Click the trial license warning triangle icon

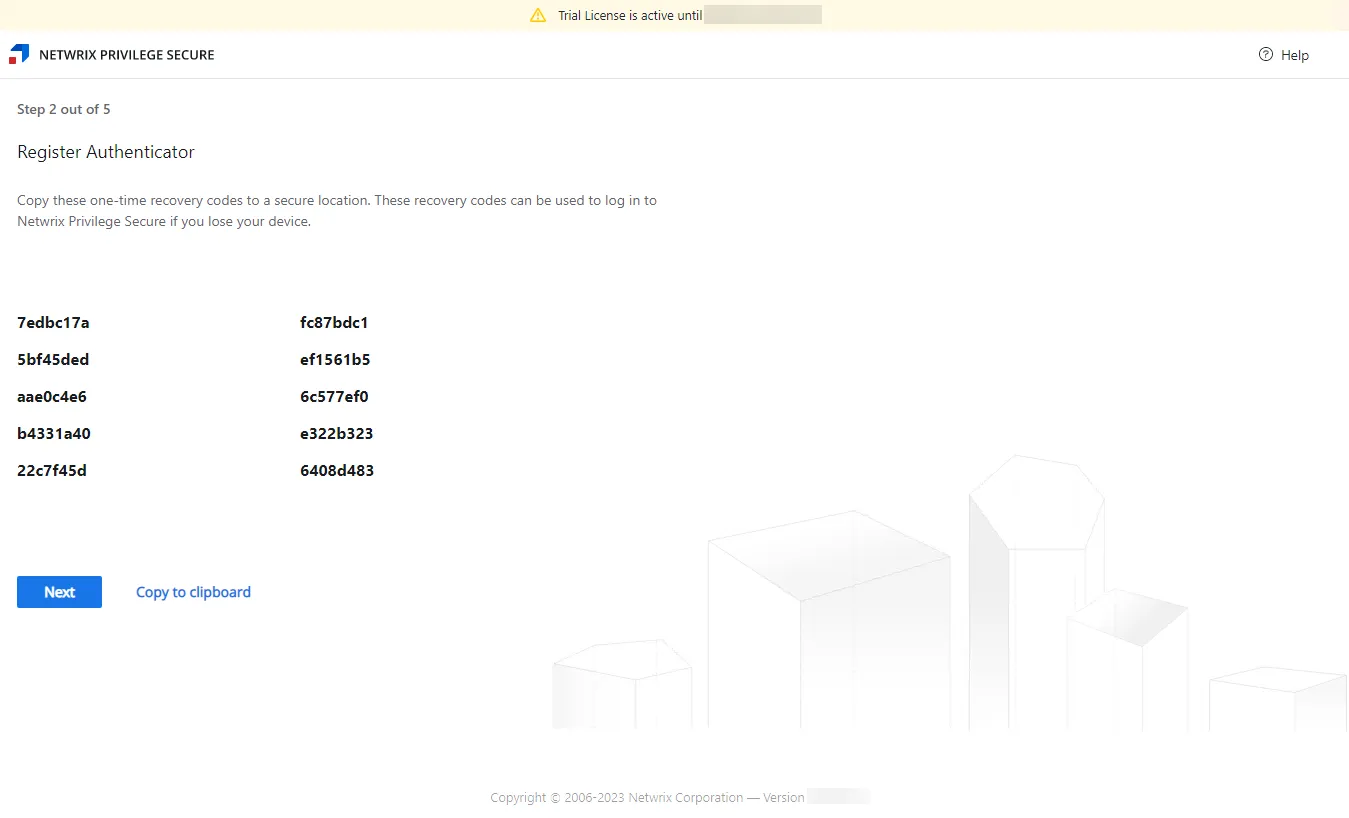pyautogui.click(x=538, y=15)
